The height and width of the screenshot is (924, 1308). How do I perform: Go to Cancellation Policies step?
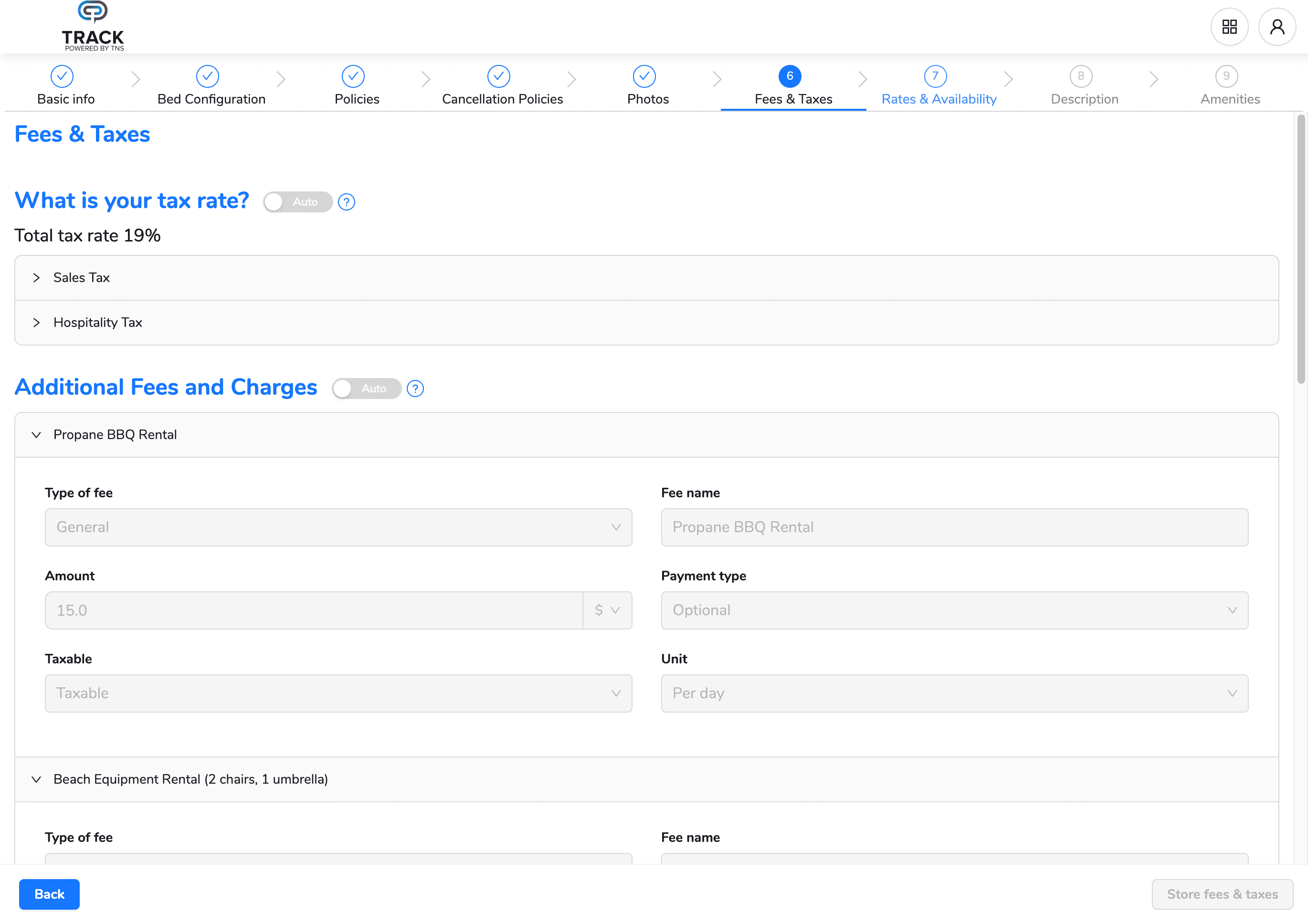tap(503, 99)
